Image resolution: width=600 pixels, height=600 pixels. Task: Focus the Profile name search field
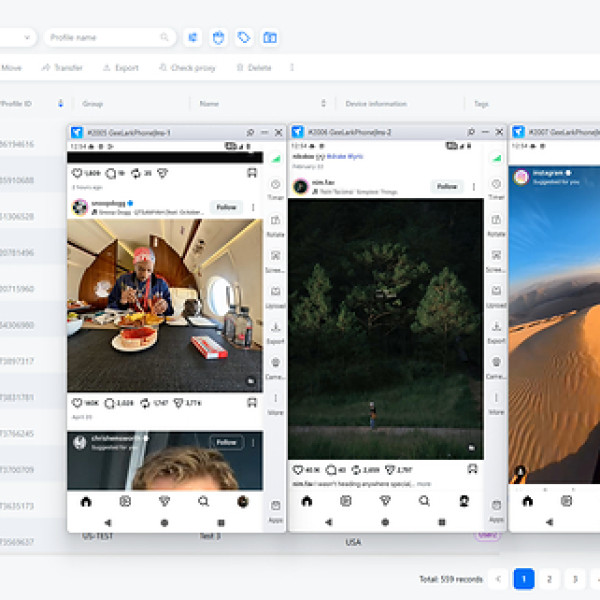pos(110,38)
